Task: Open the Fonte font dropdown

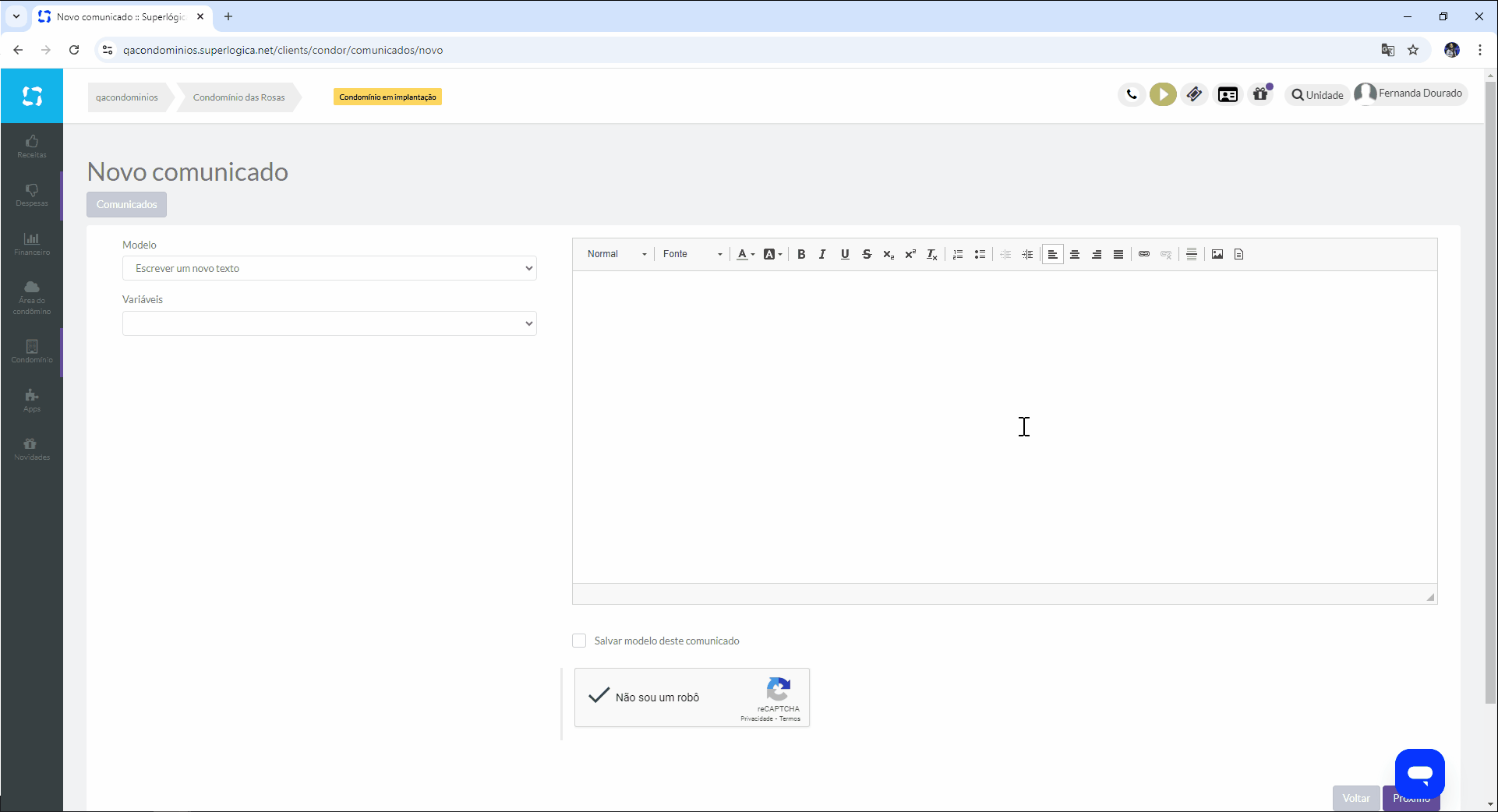Action: tap(692, 254)
